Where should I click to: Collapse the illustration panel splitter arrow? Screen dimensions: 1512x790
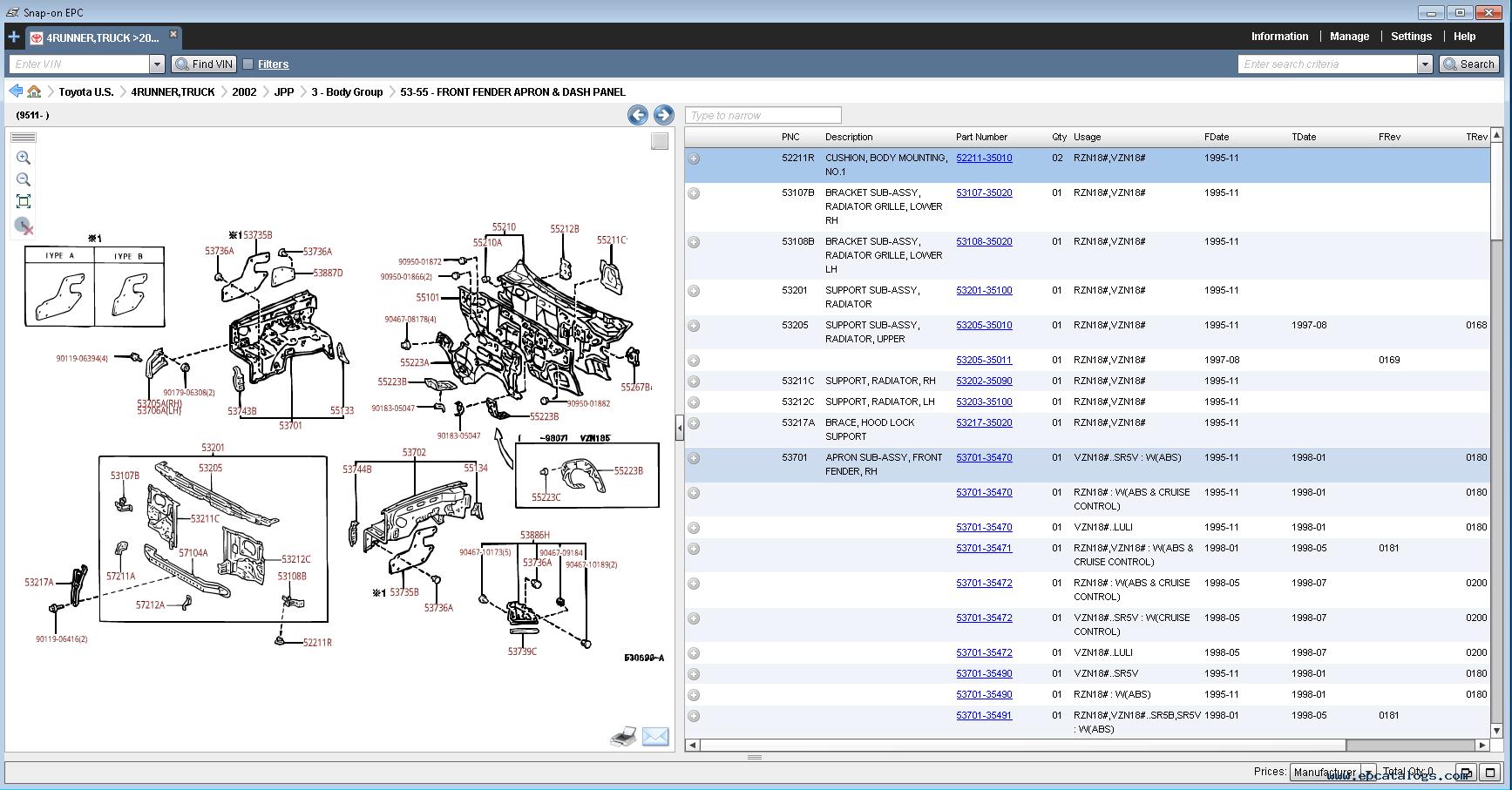tap(680, 427)
